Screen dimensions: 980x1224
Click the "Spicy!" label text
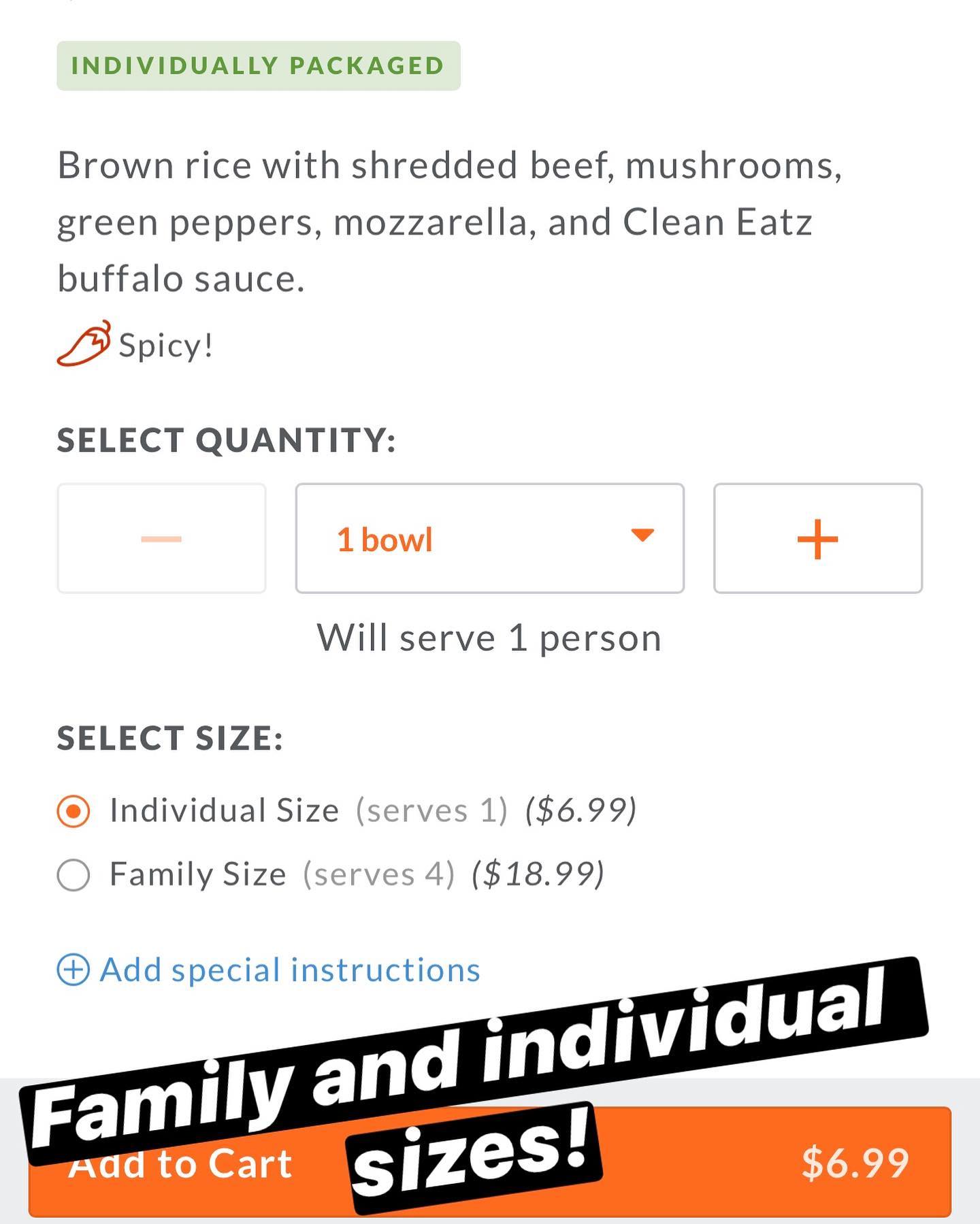coord(166,346)
